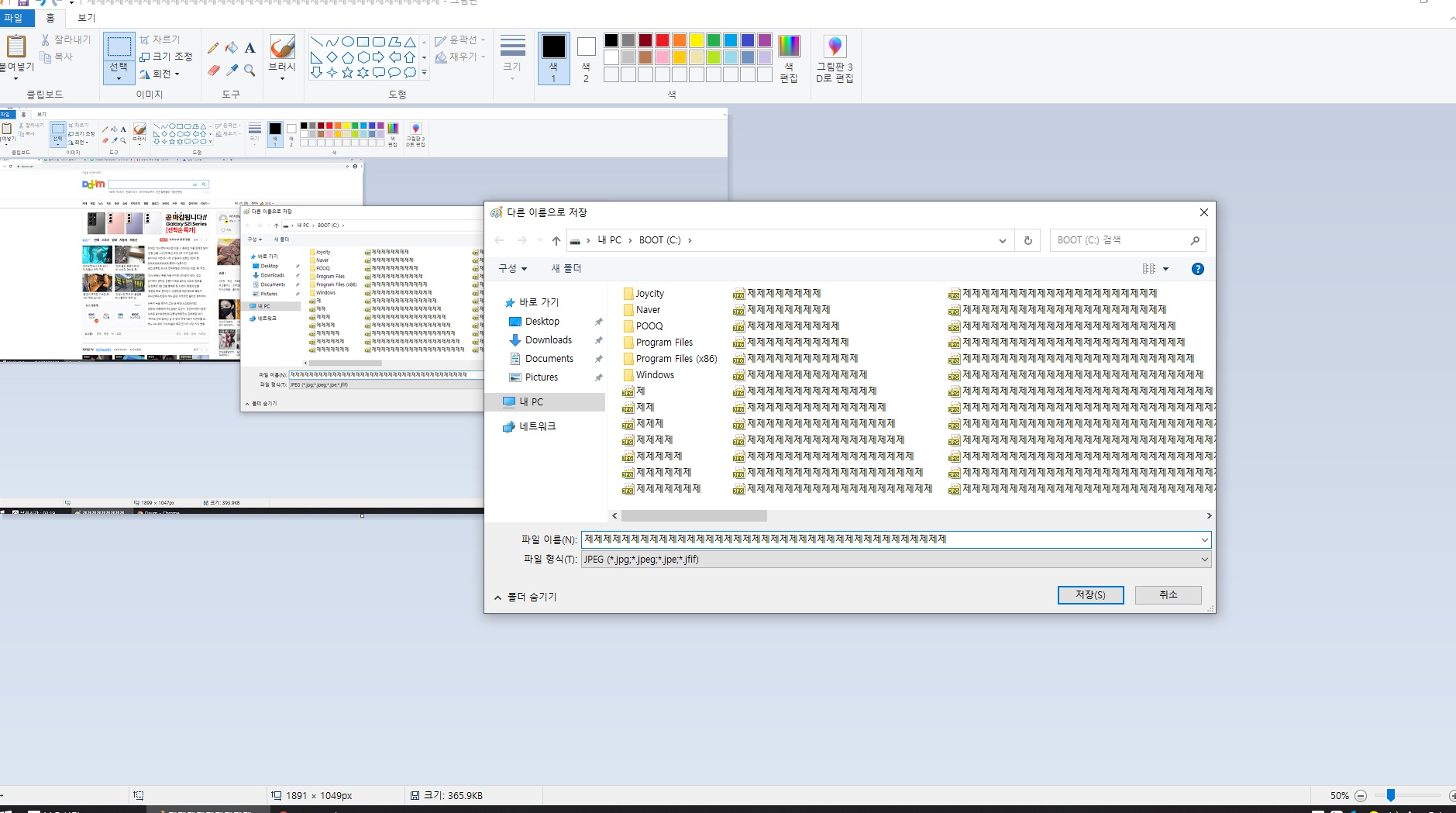Open save dialog help (question mark)

1197,269
